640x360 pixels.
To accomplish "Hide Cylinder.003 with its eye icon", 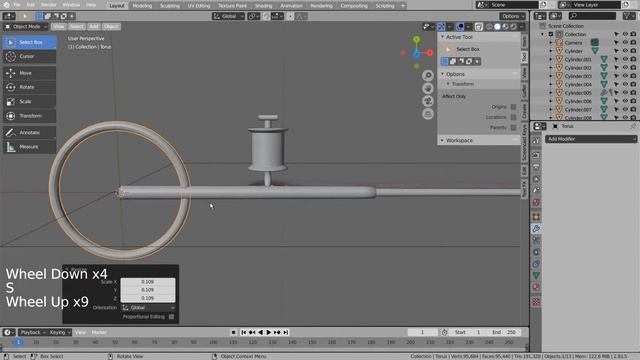I will pyautogui.click(x=625, y=76).
